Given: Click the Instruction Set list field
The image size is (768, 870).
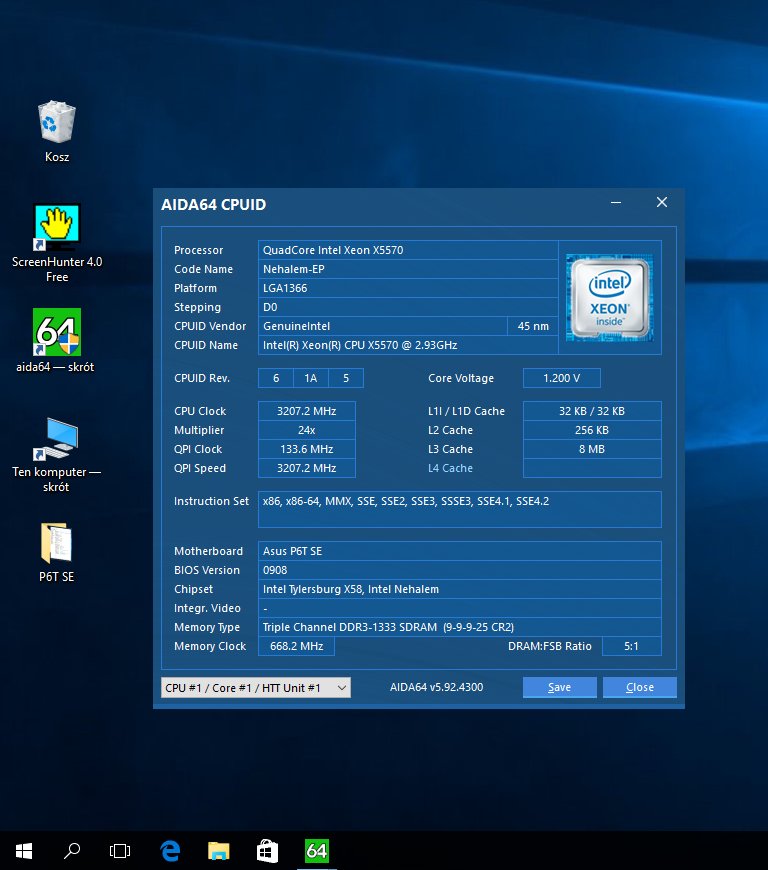Looking at the screenshot, I should click(x=459, y=509).
